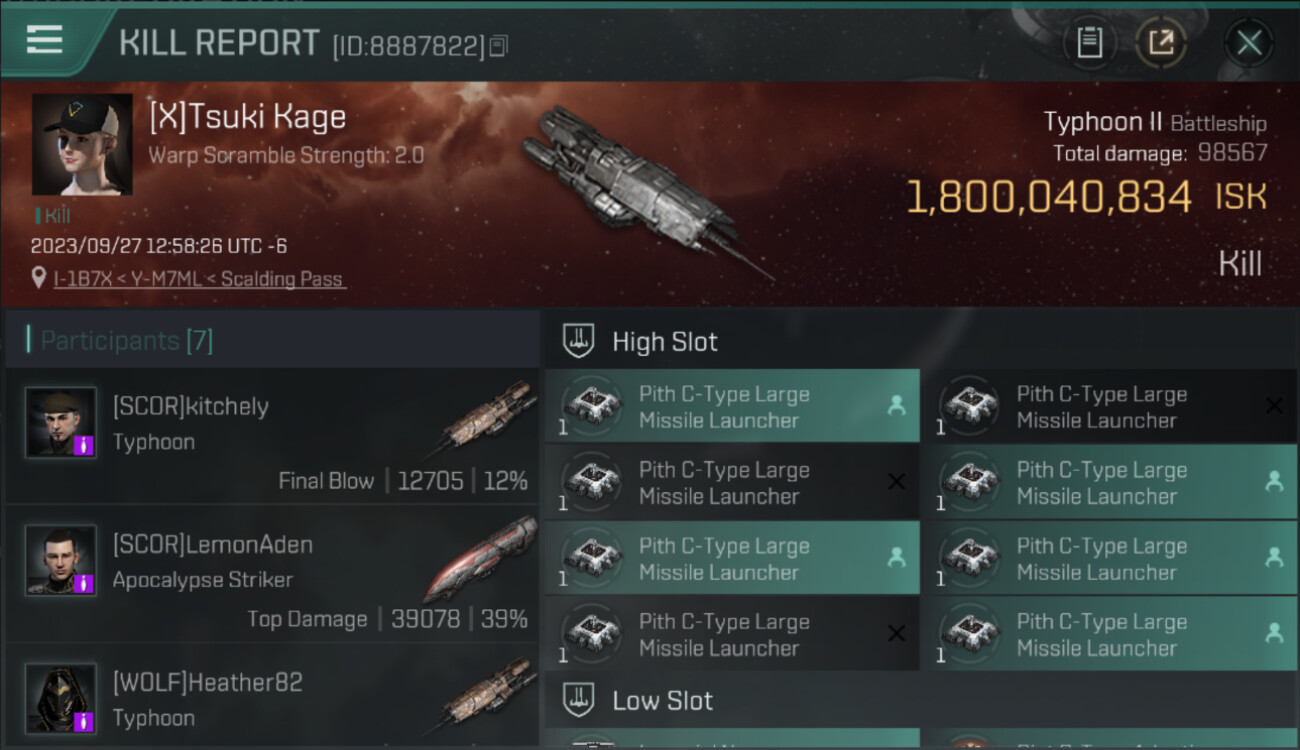Share the kill report externally
Screen dimensions: 1300x750
point(1160,43)
